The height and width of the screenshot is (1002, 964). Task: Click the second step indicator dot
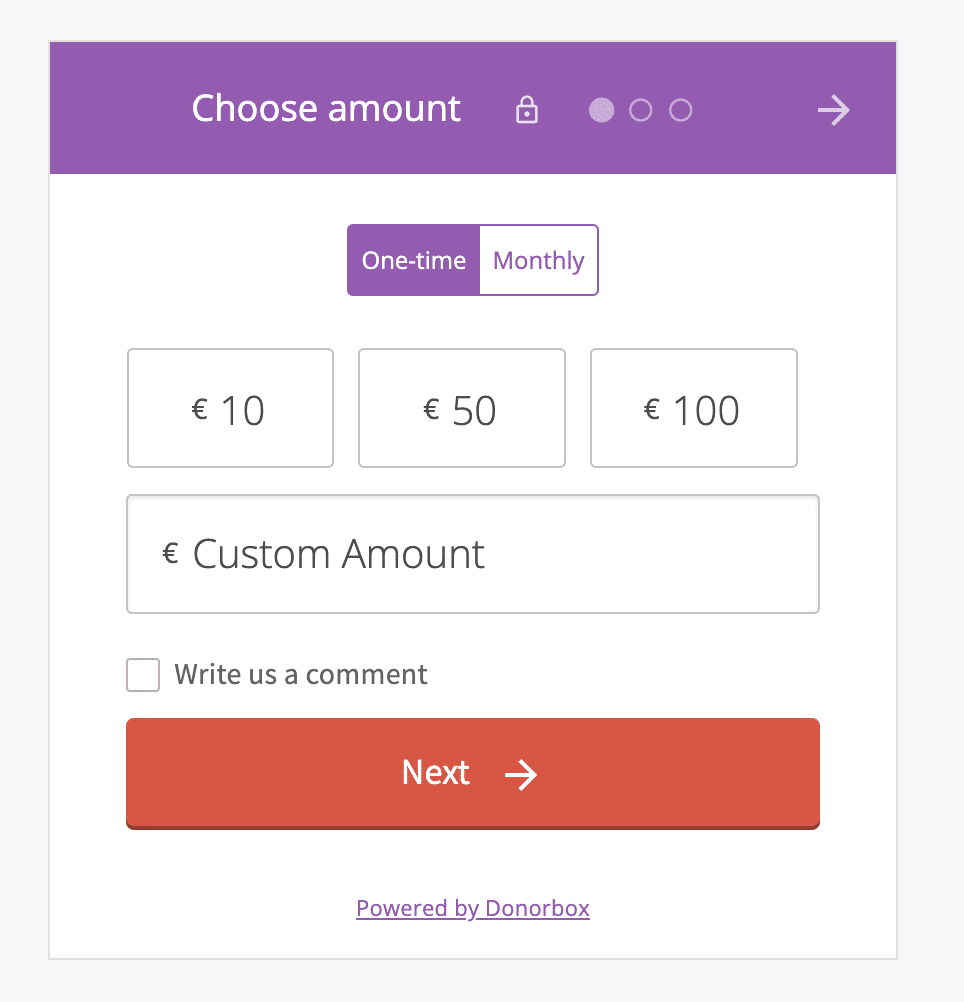(x=641, y=110)
